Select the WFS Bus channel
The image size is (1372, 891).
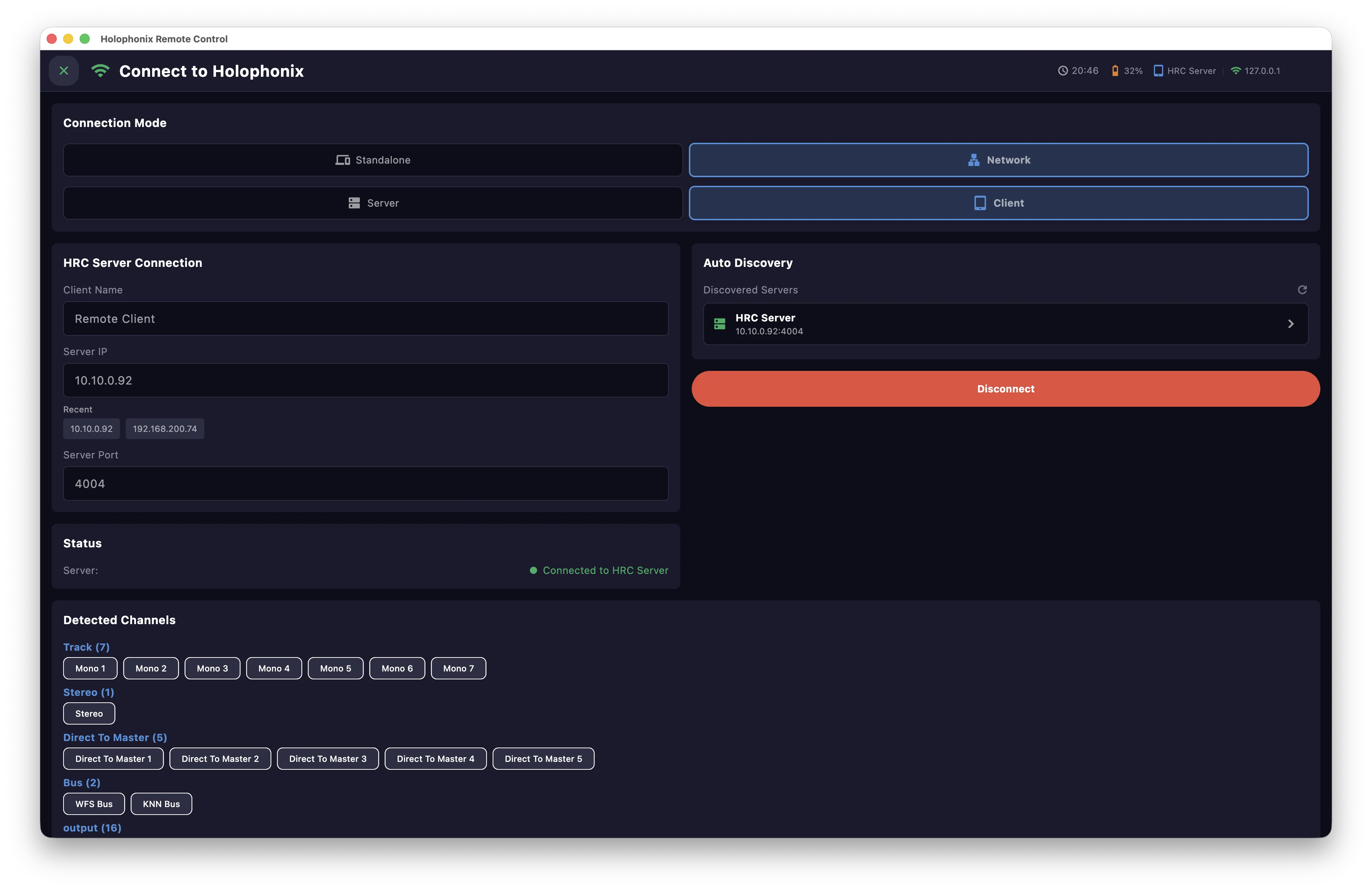tap(94, 804)
